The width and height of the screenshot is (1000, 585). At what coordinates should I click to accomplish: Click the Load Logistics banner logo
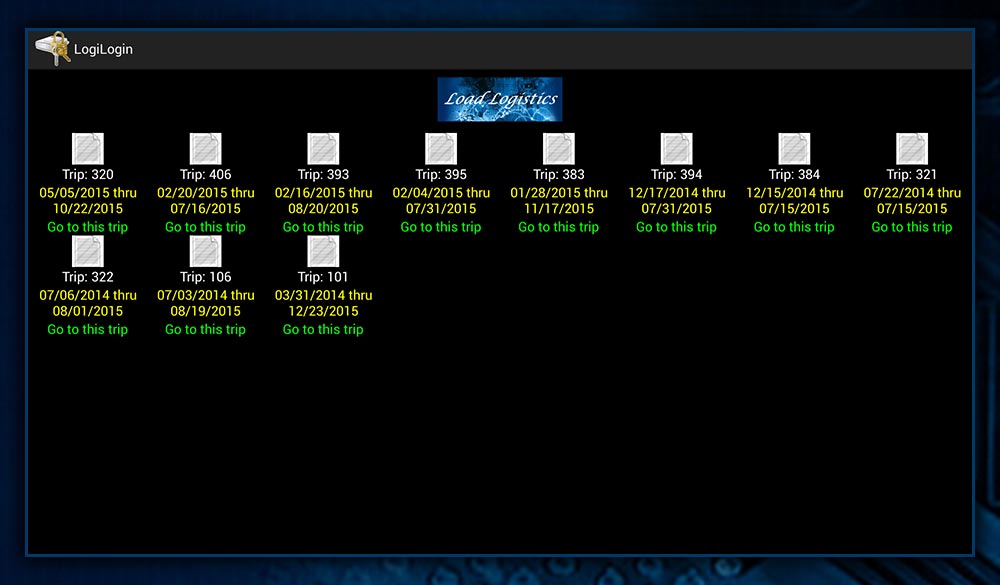click(500, 100)
